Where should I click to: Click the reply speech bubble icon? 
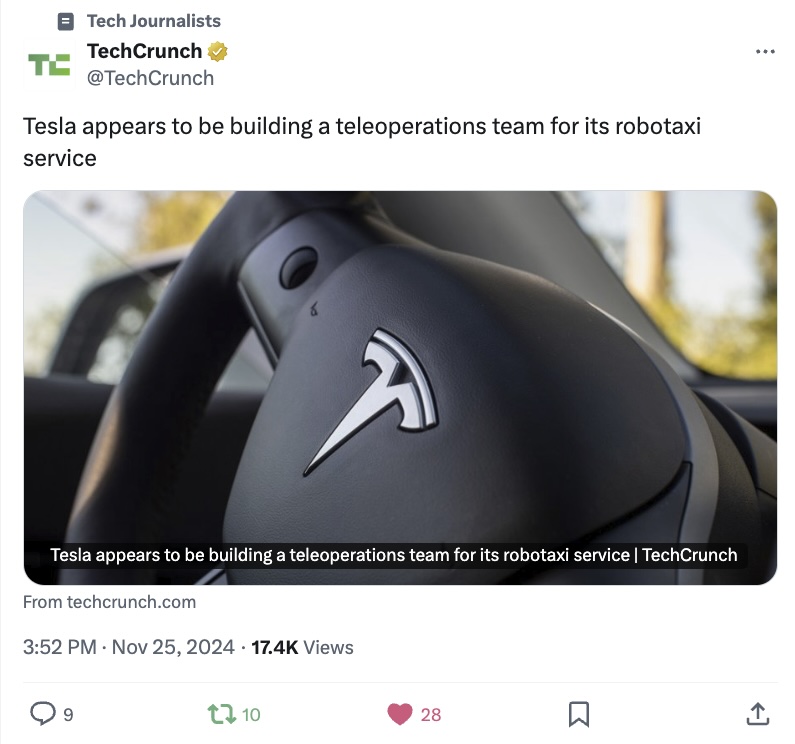43,713
